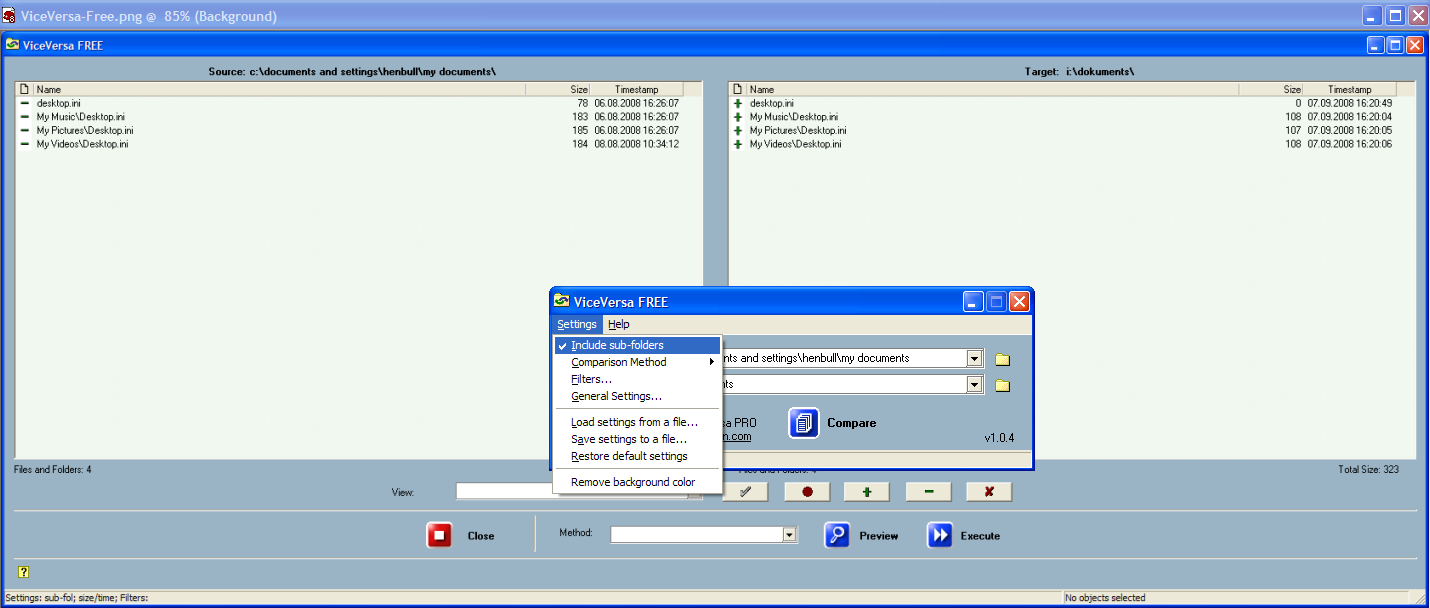1430x608 pixels.
Task: Click the Execute button label
Action: pyautogui.click(x=980, y=536)
